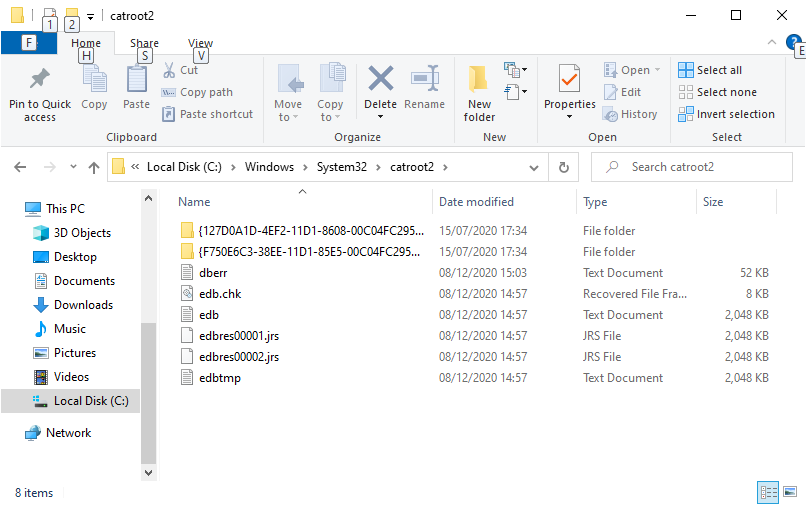Open the blue Help question mark icon
This screenshot has width=806, height=505.
tap(793, 42)
